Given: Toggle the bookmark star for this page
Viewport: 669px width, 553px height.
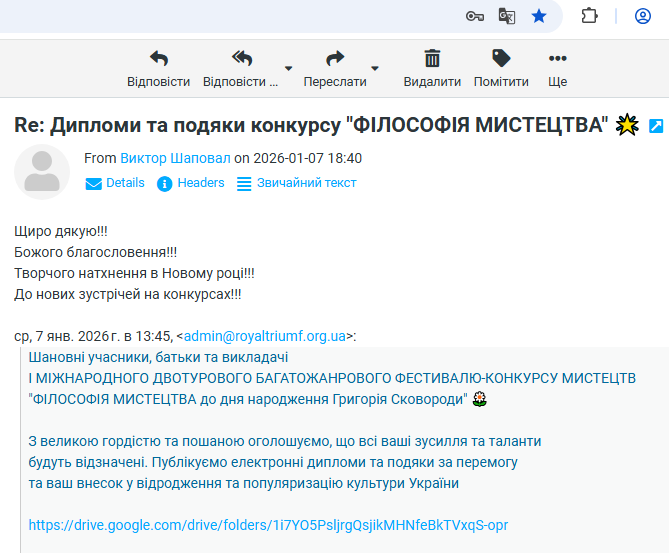Looking at the screenshot, I should coord(539,16).
